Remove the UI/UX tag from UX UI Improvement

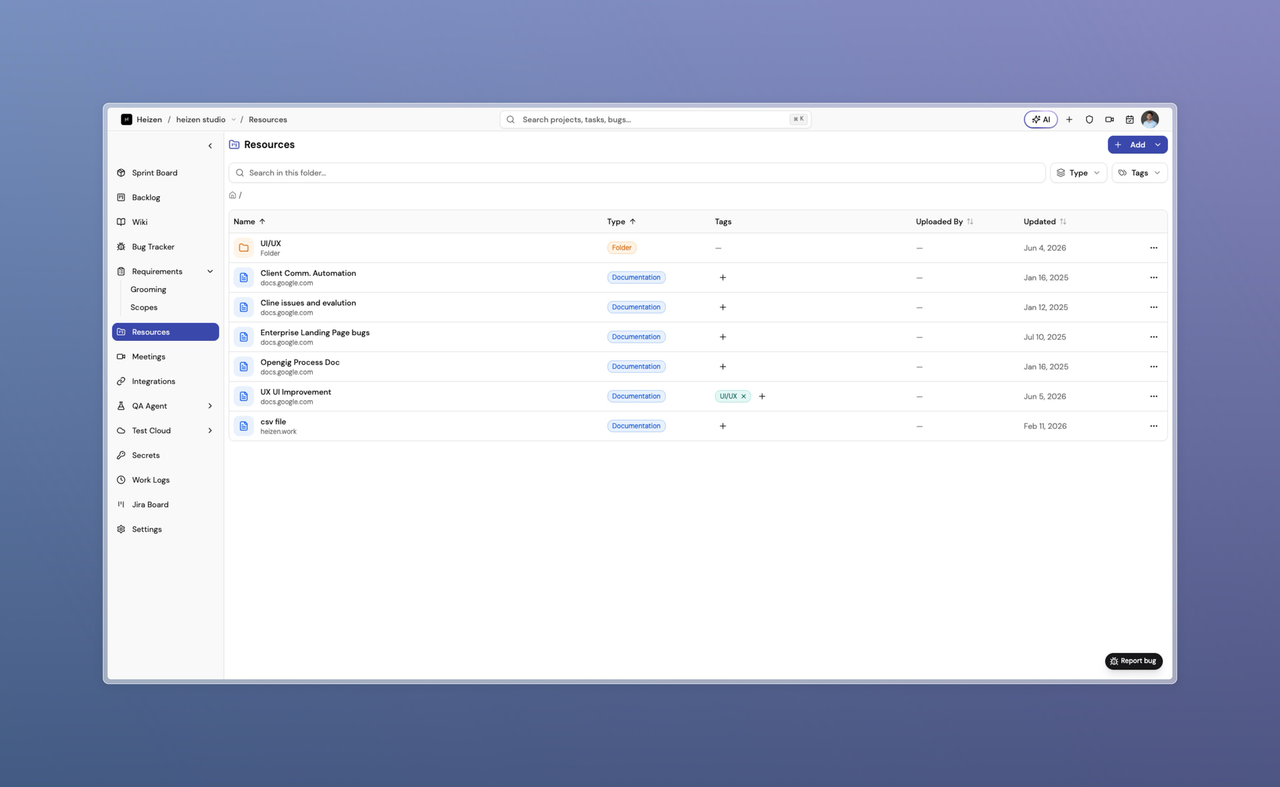tap(743, 396)
